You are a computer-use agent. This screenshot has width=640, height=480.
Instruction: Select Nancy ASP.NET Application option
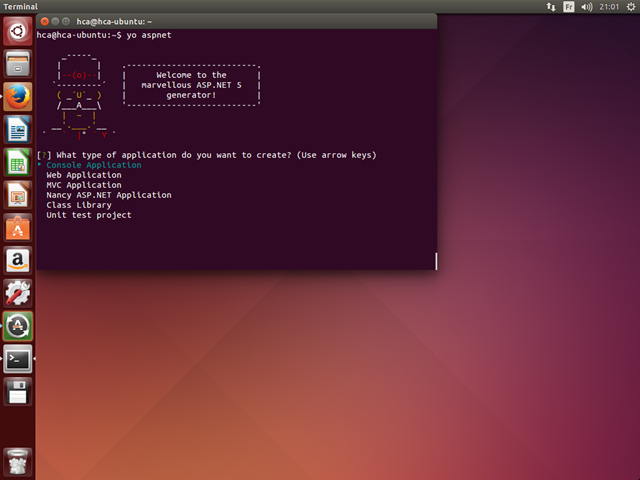coord(109,195)
